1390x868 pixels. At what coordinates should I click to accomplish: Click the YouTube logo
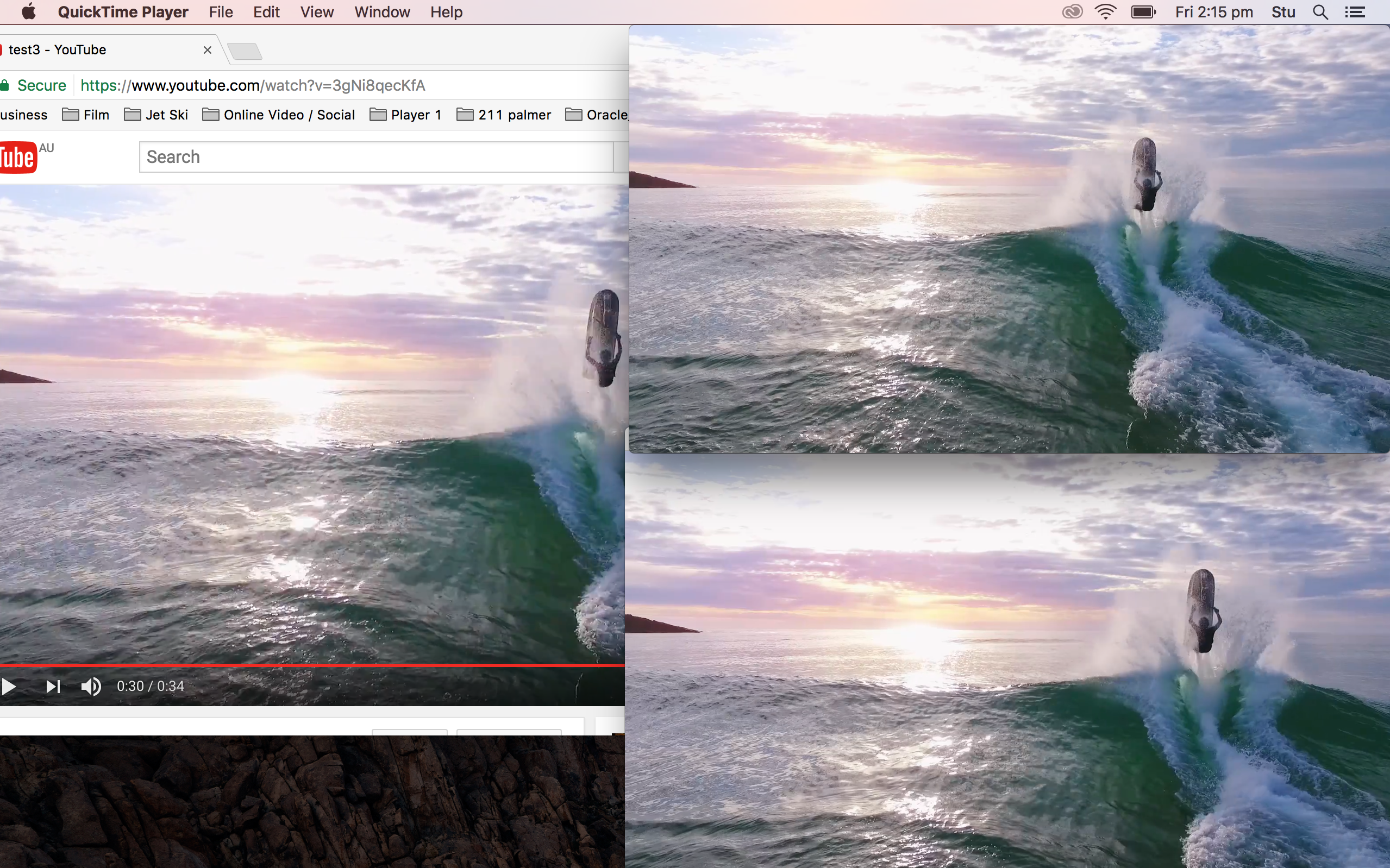pyautogui.click(x=18, y=157)
